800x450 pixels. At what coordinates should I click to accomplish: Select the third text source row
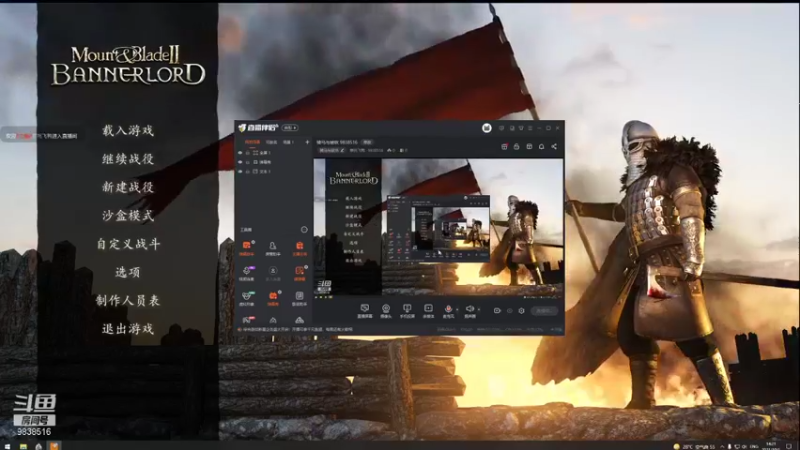click(274, 171)
